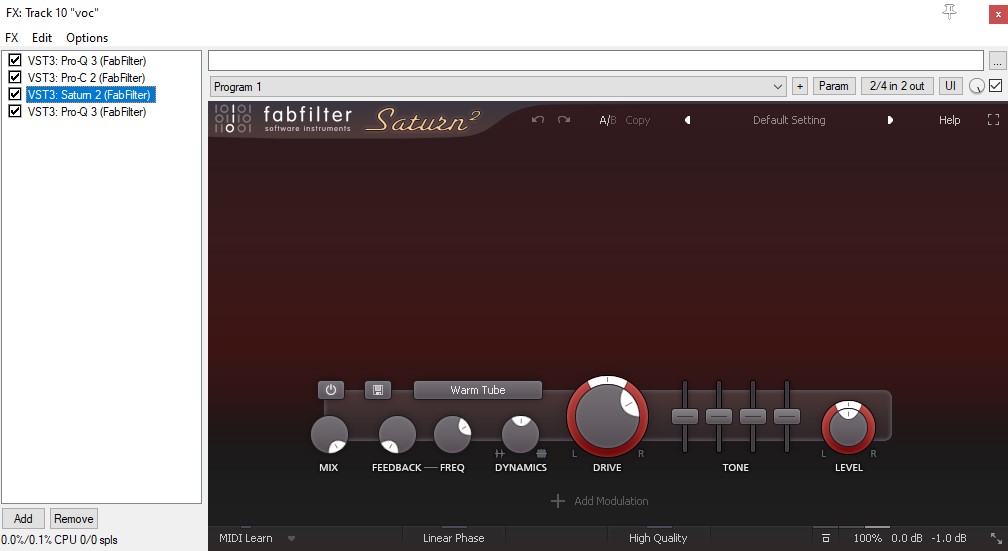Open the Program 1 preset dropdown
1008x551 pixels.
tap(498, 86)
